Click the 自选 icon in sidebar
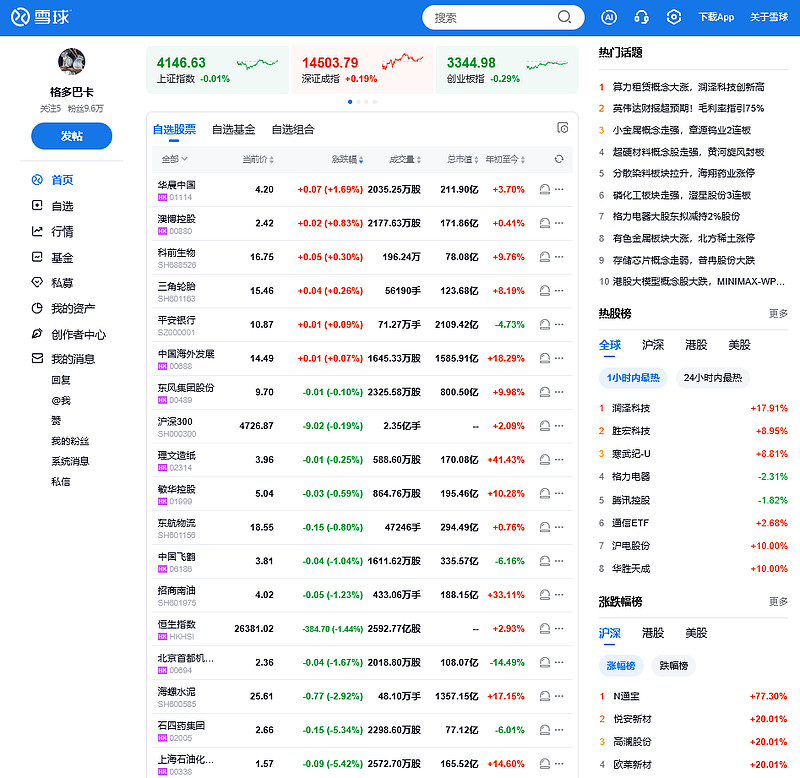The width and height of the screenshot is (800, 778). 37,206
